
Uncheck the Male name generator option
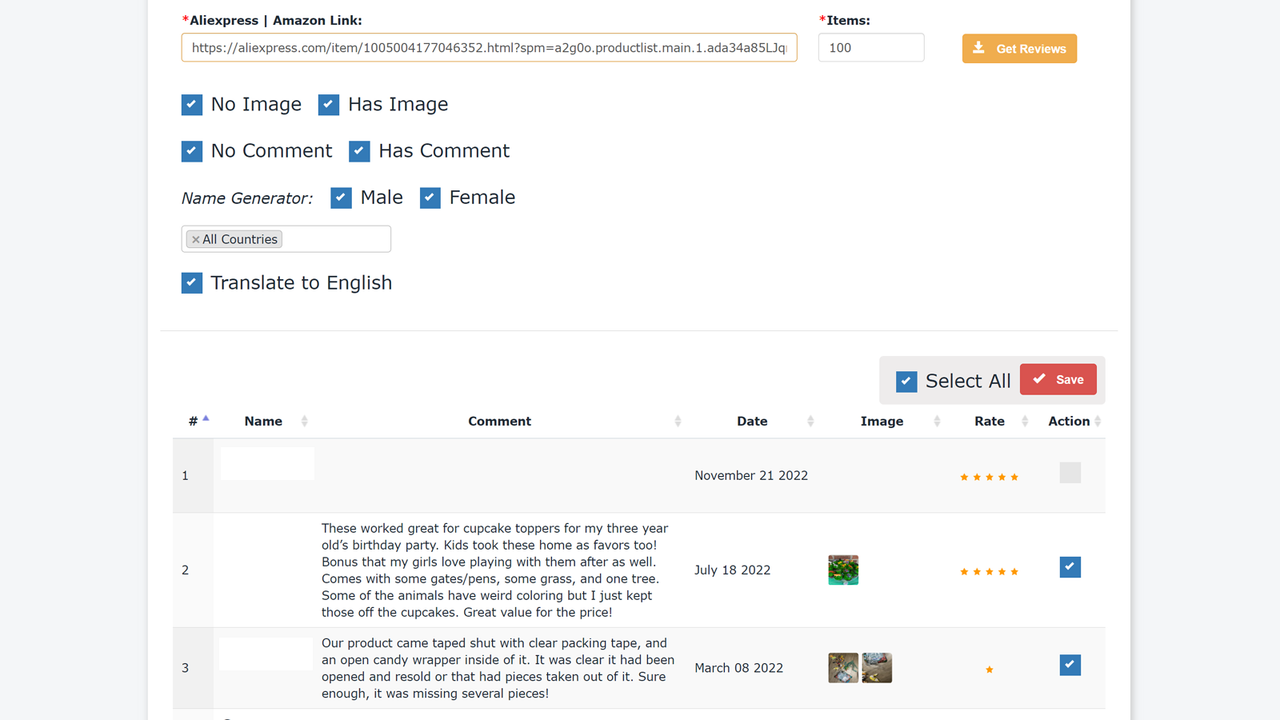tap(341, 197)
